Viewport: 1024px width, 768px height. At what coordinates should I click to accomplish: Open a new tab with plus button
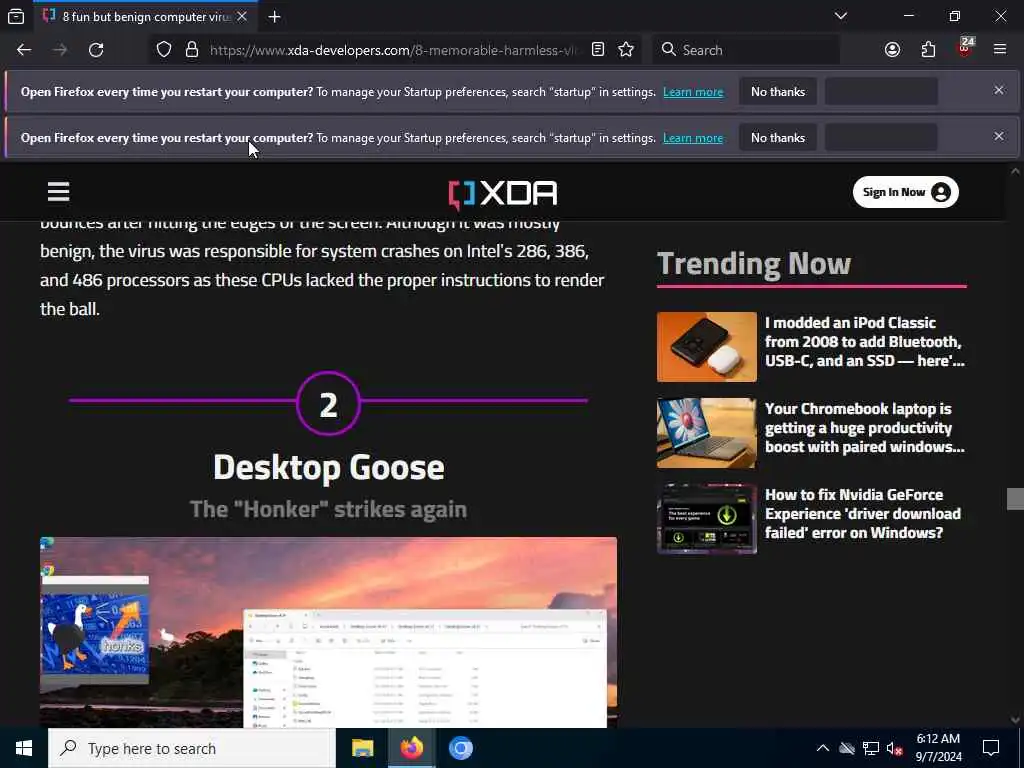(274, 16)
